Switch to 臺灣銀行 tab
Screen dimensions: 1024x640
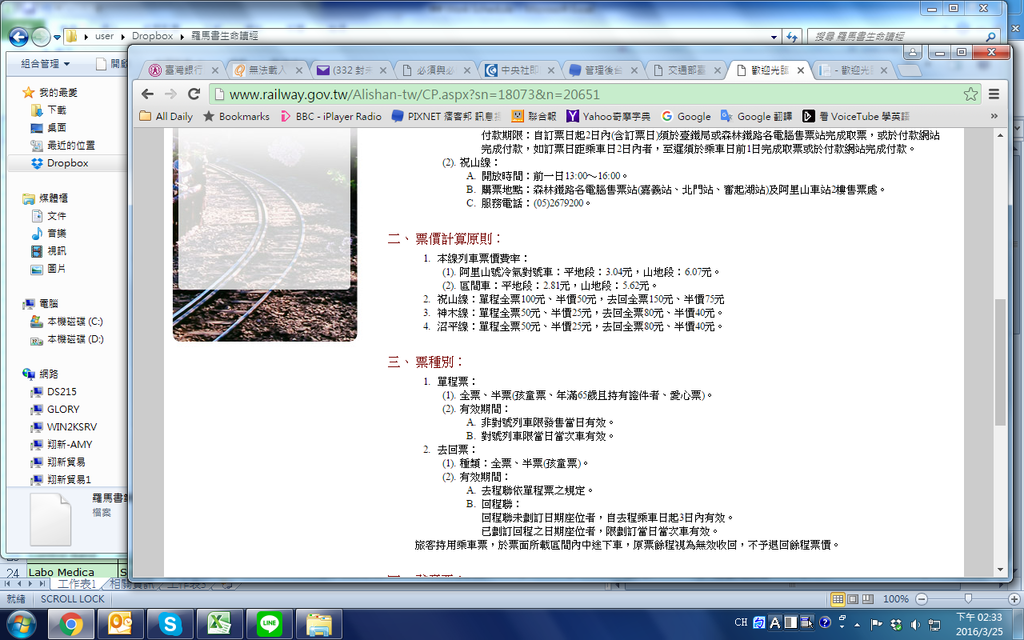click(x=174, y=70)
